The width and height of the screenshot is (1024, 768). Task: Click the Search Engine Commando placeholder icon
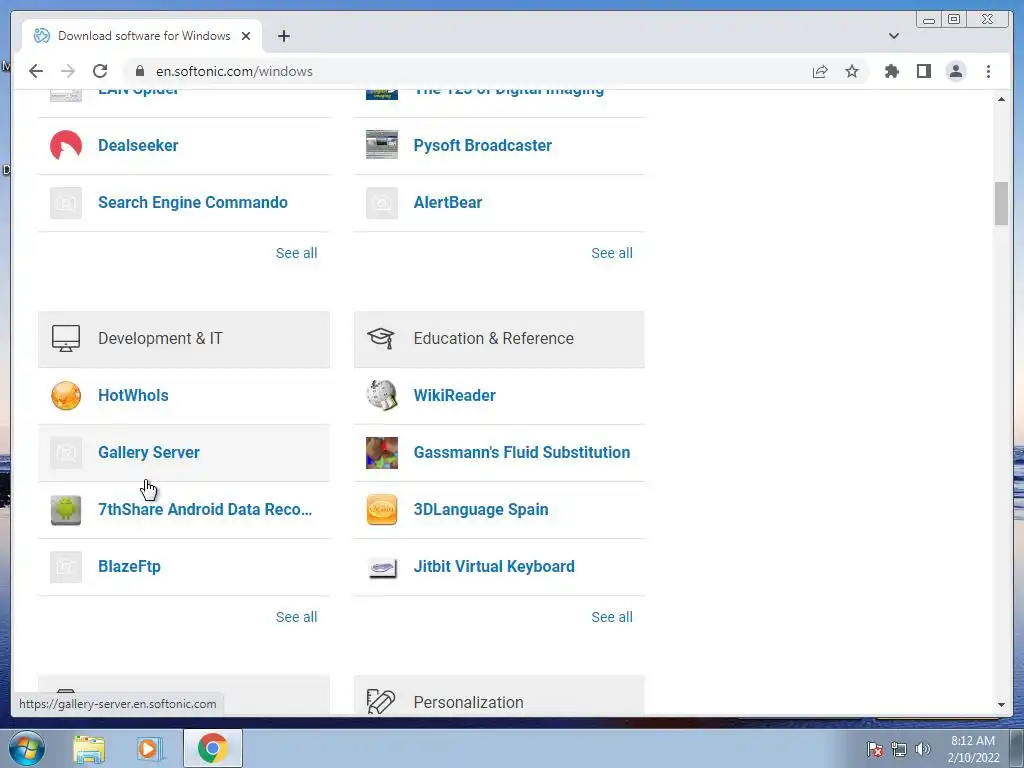66,202
